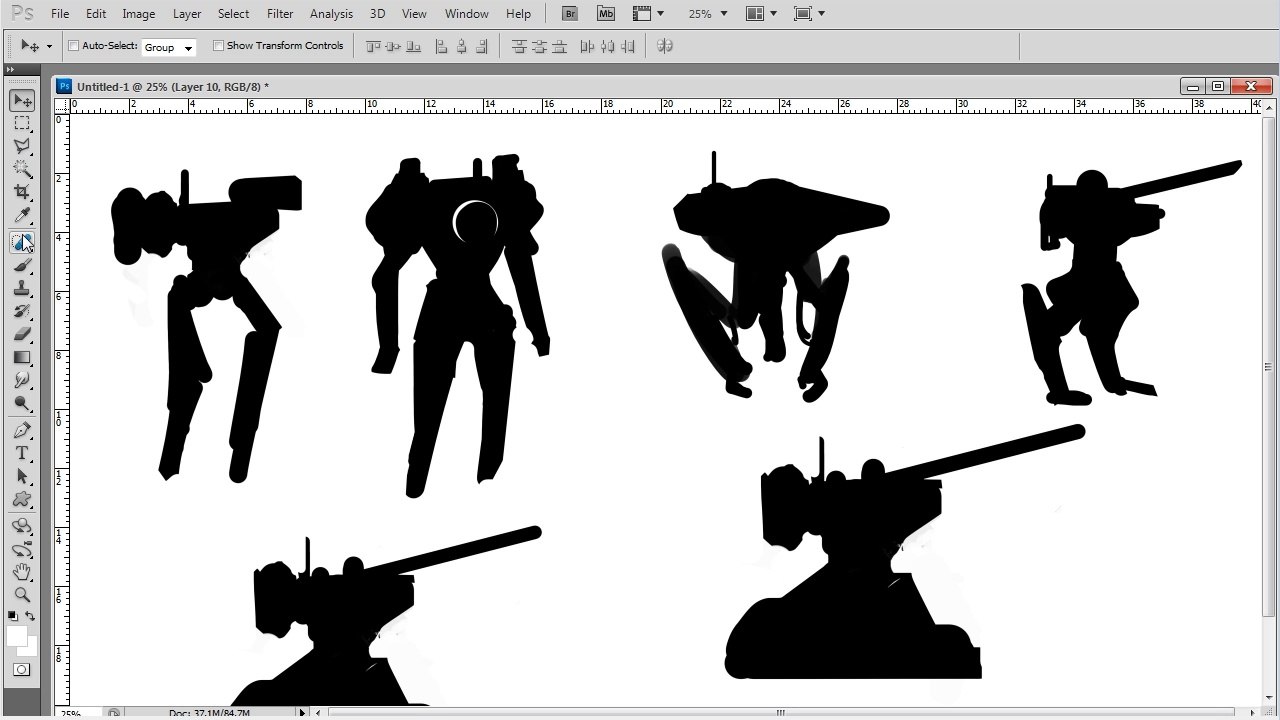
Task: Select the Horizontal Type tool
Action: click(22, 453)
